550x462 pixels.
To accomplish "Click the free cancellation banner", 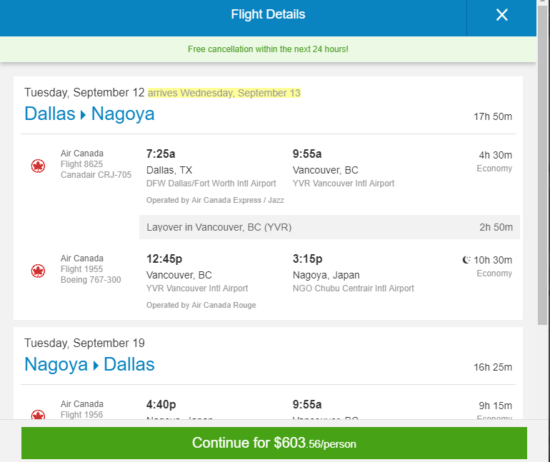I will [x=268, y=49].
